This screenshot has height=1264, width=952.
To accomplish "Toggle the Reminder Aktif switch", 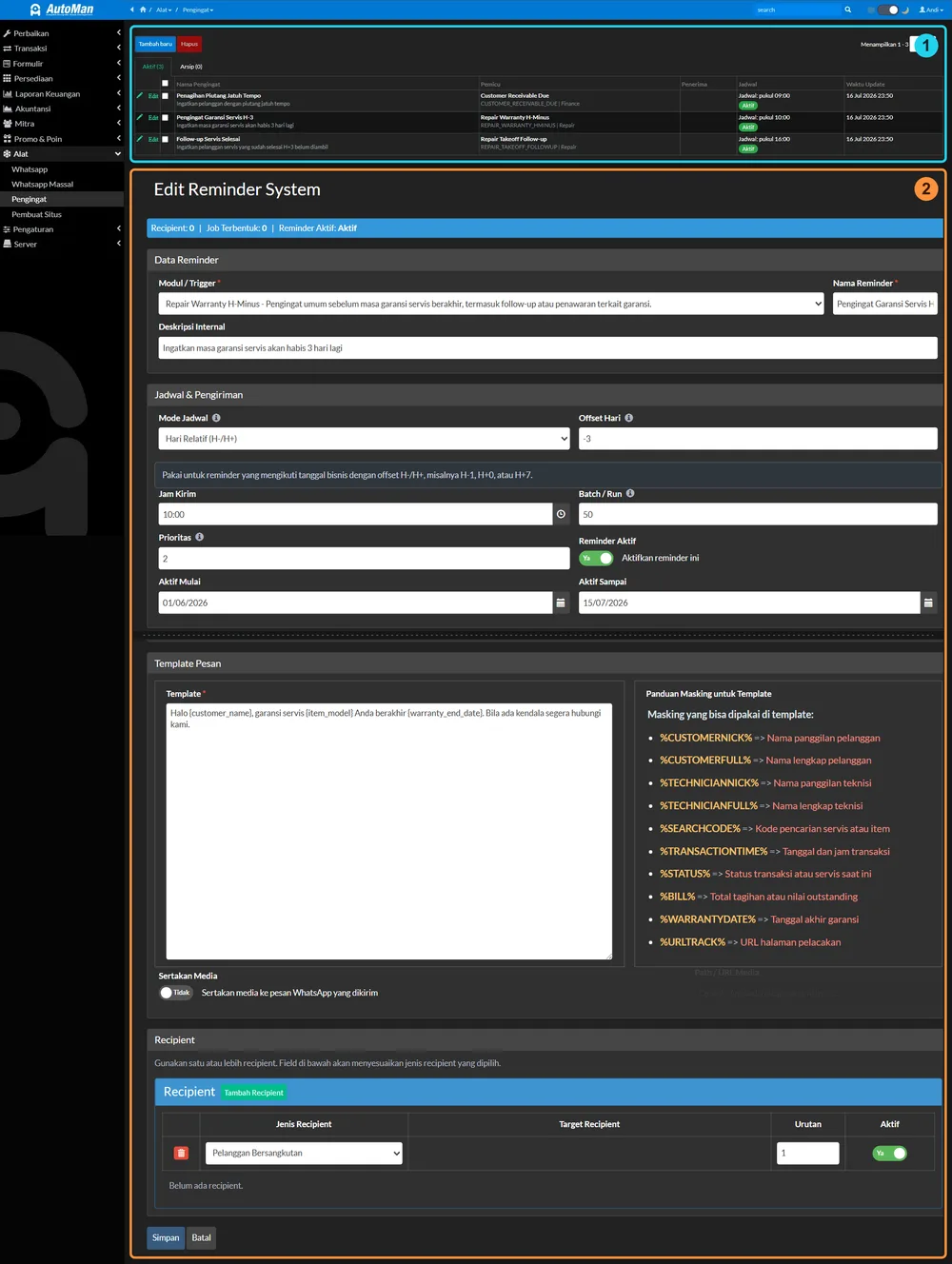I will coord(596,558).
